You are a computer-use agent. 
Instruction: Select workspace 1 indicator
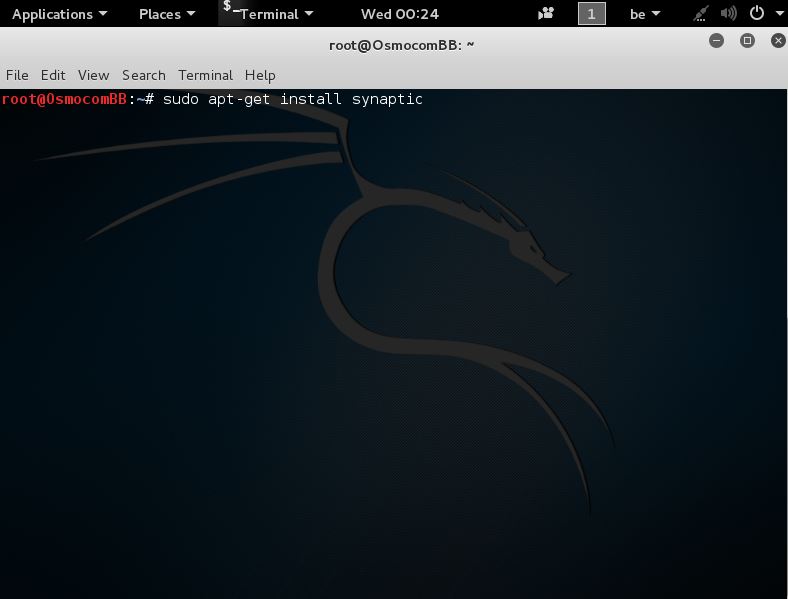tap(592, 14)
